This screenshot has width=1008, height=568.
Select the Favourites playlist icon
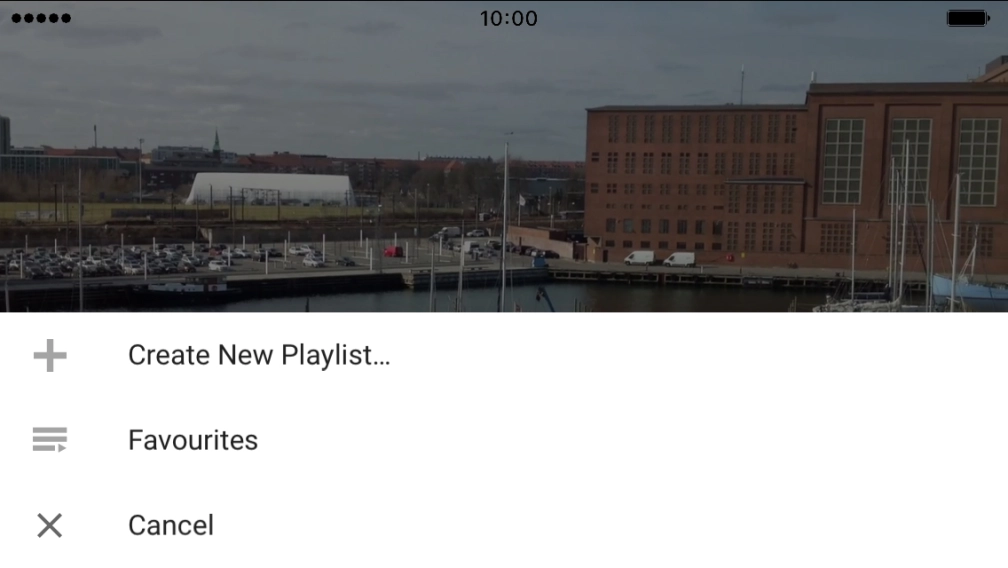point(50,439)
